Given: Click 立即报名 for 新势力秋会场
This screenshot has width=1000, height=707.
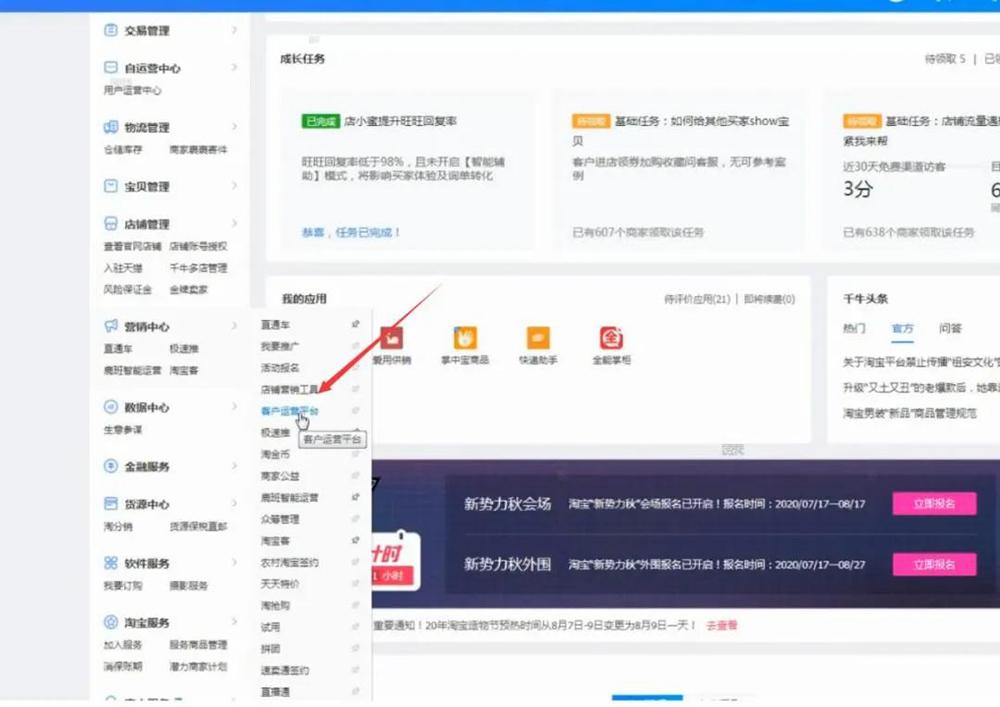Looking at the screenshot, I should pos(934,504).
